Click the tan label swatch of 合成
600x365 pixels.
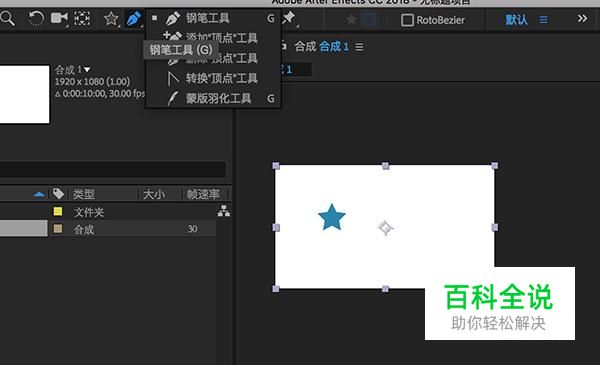58,229
